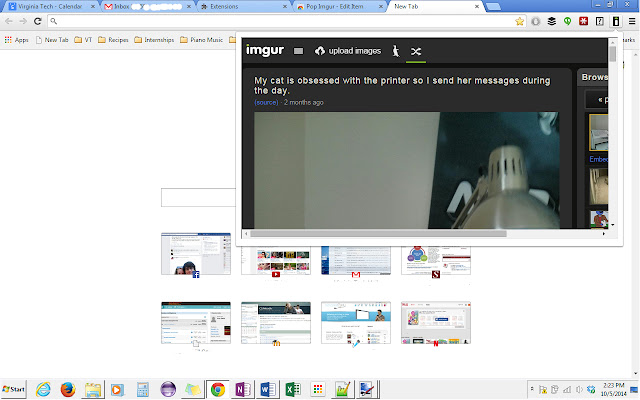Click the Pop Imgur extension toolbar icon
Viewport: 640px width, 400px height.
point(616,21)
